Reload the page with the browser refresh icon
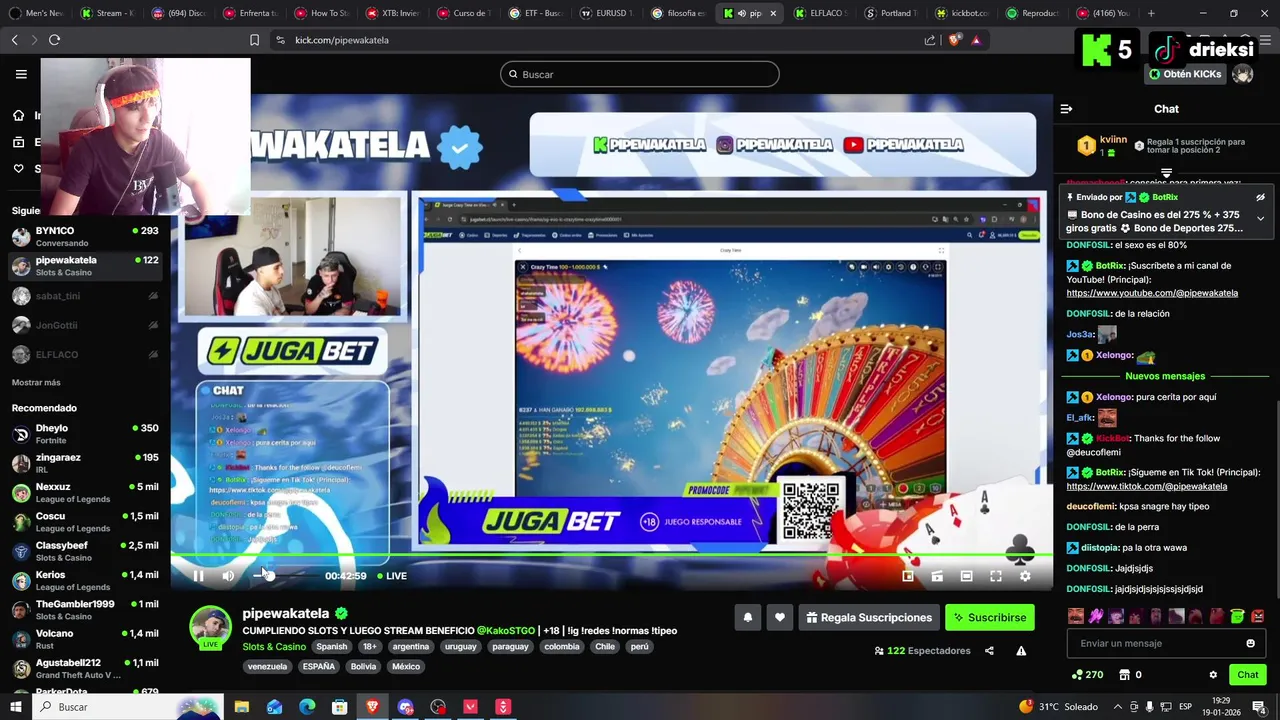 54,40
